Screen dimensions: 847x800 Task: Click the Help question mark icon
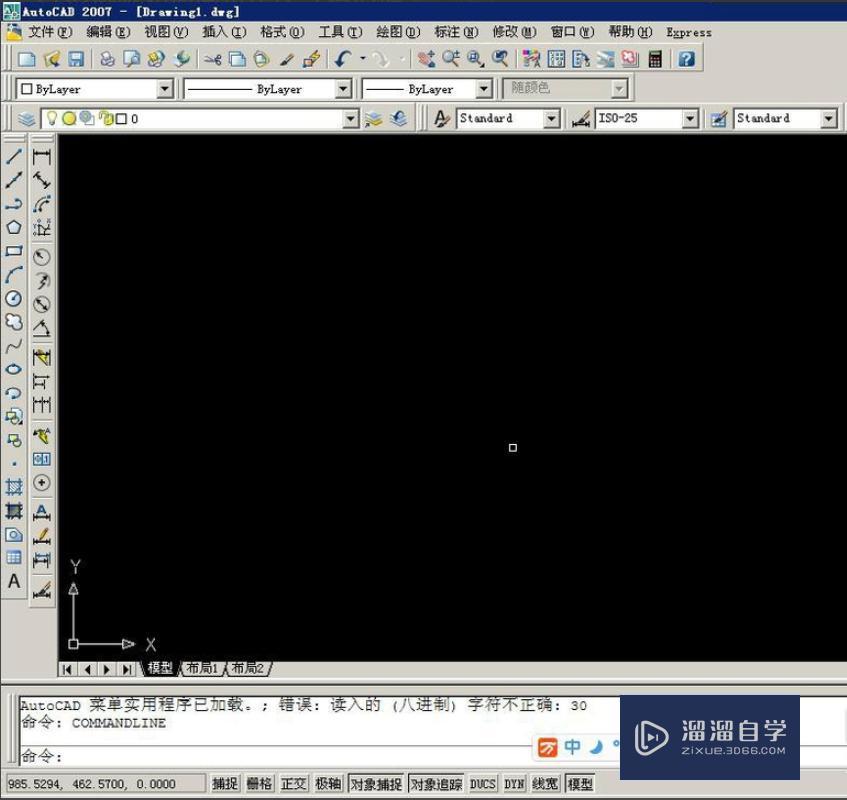[x=686, y=59]
